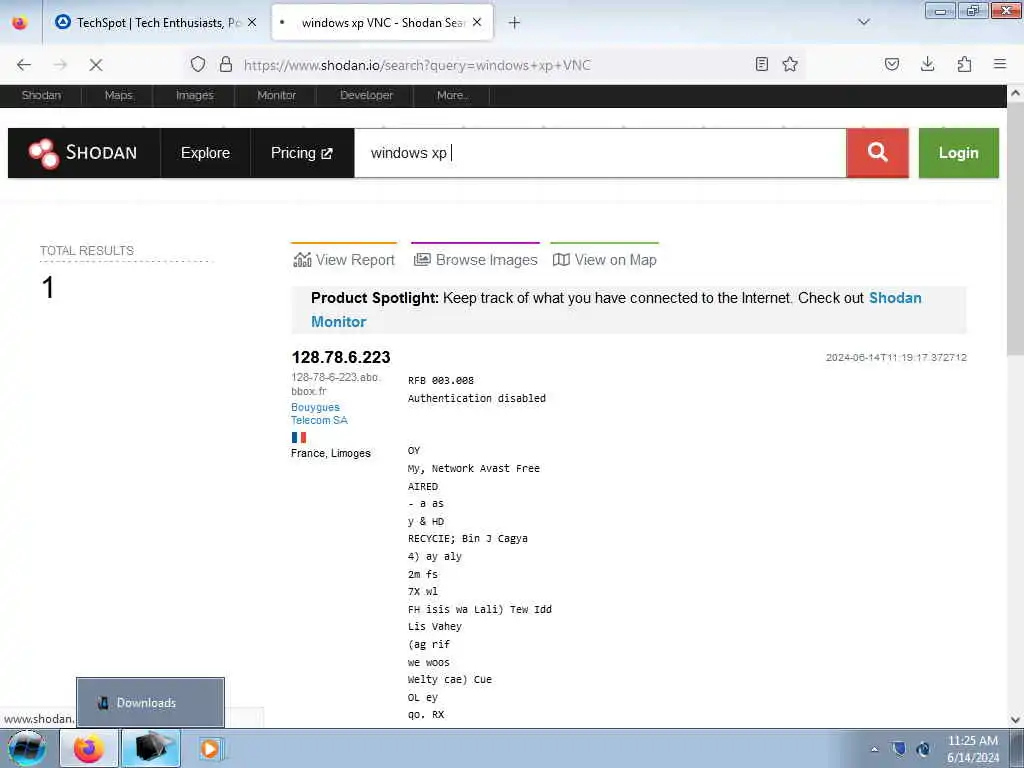
Task: Open Images in top navigation
Action: point(195,95)
